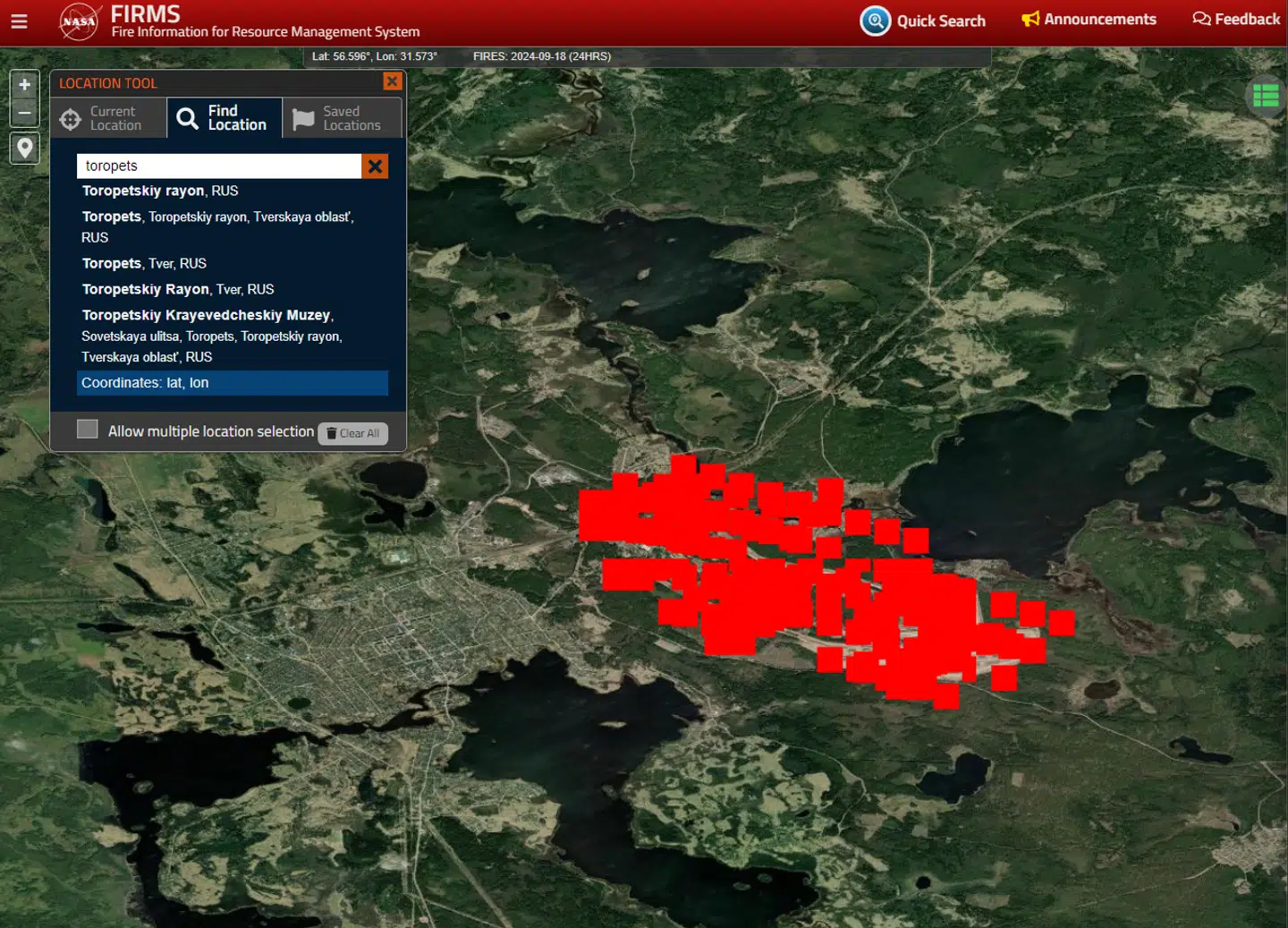
Task: Select the Find Location tab
Action: (x=225, y=118)
